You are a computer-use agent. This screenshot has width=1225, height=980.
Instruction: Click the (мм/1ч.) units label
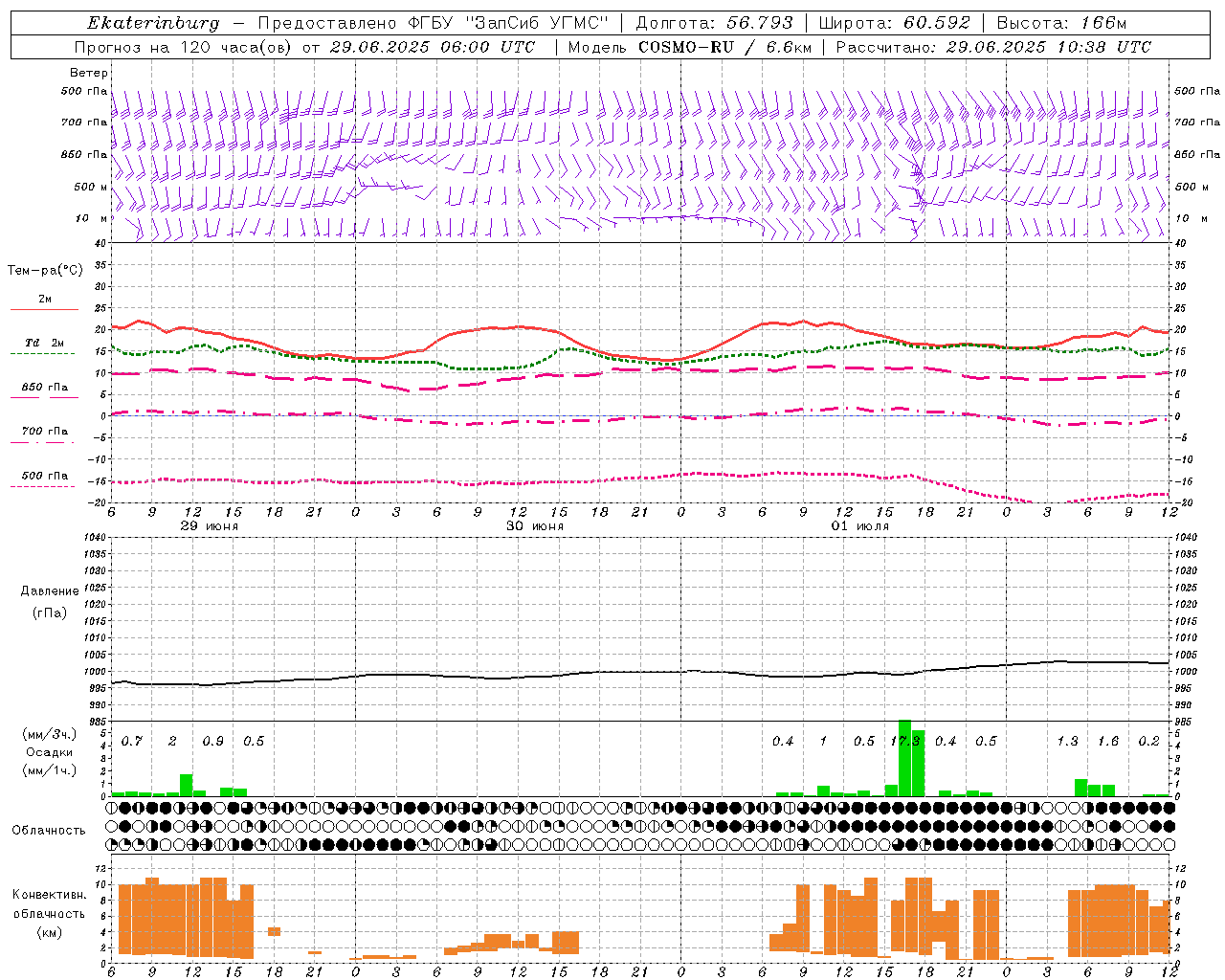click(50, 770)
